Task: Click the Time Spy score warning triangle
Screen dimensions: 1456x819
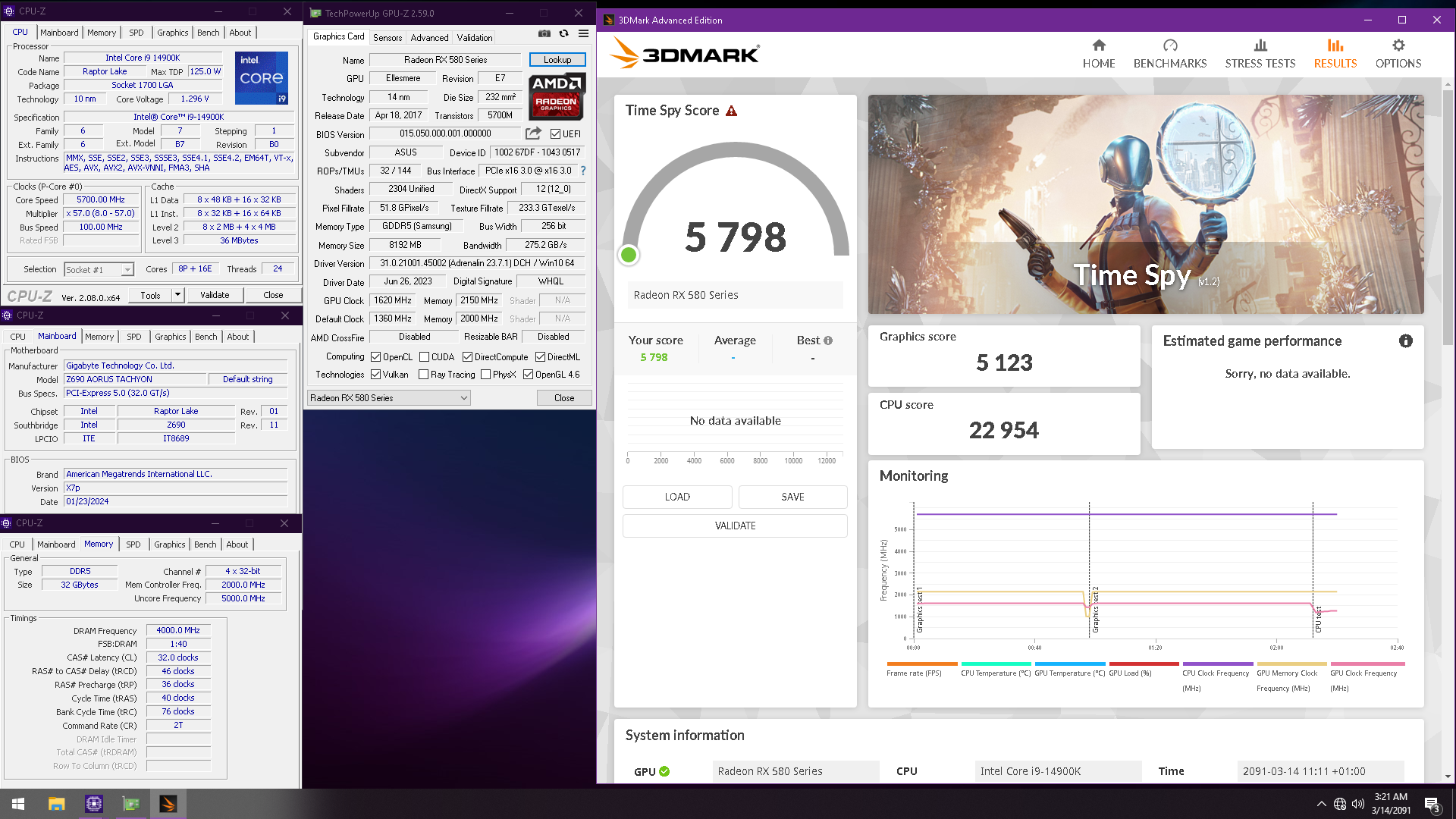Action: coord(731,111)
